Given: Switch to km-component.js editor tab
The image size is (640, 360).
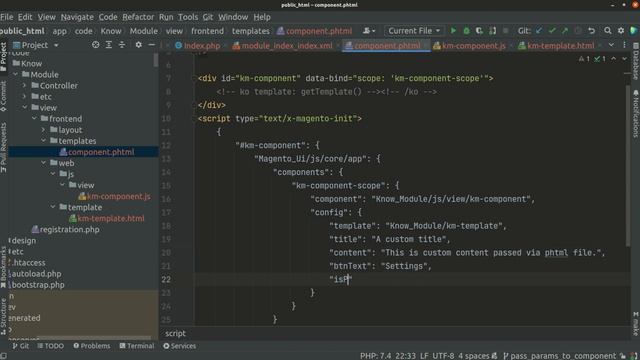Looking at the screenshot, I should click(x=469, y=46).
